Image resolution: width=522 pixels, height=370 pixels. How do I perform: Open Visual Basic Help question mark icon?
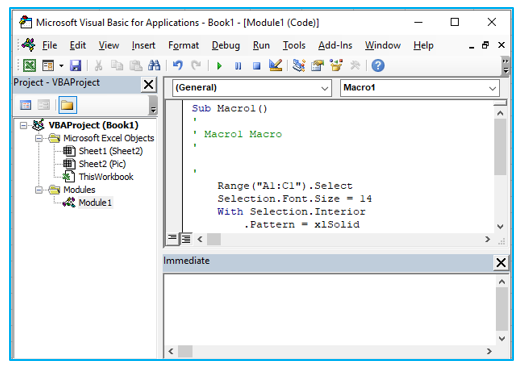(x=378, y=65)
